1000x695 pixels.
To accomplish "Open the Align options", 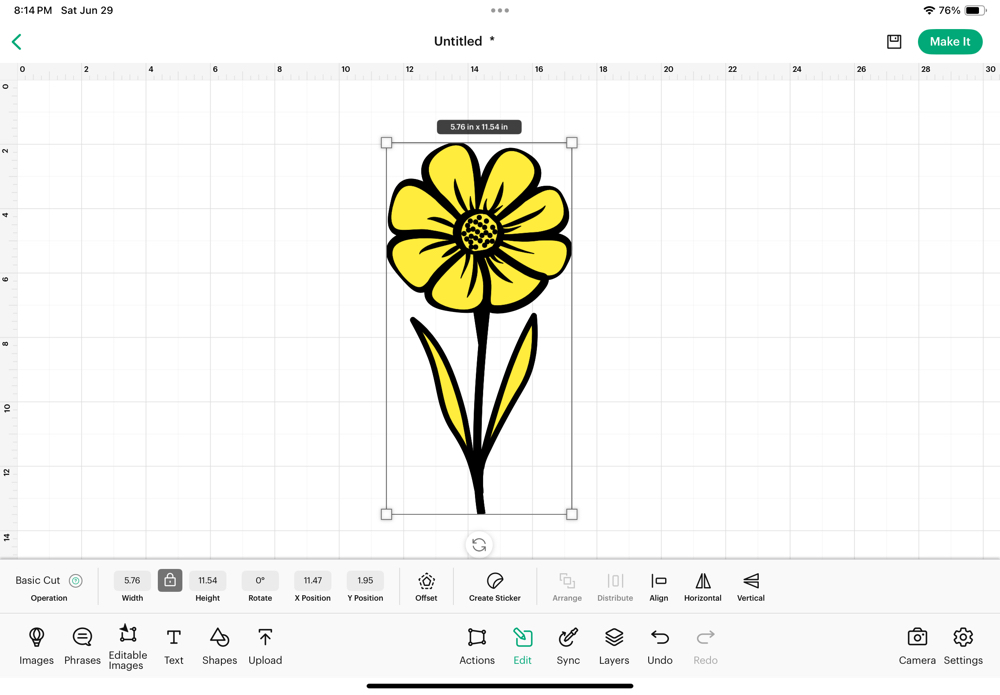I will (x=659, y=587).
